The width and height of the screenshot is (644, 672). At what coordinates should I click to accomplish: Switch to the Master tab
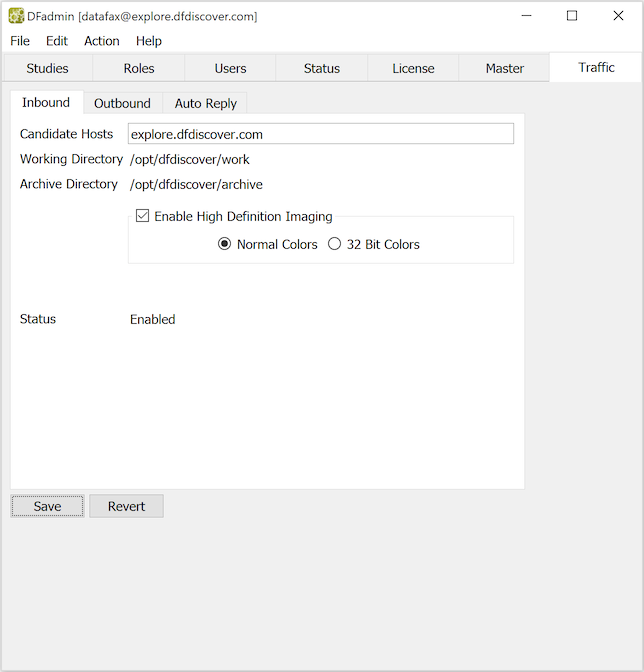[x=505, y=68]
